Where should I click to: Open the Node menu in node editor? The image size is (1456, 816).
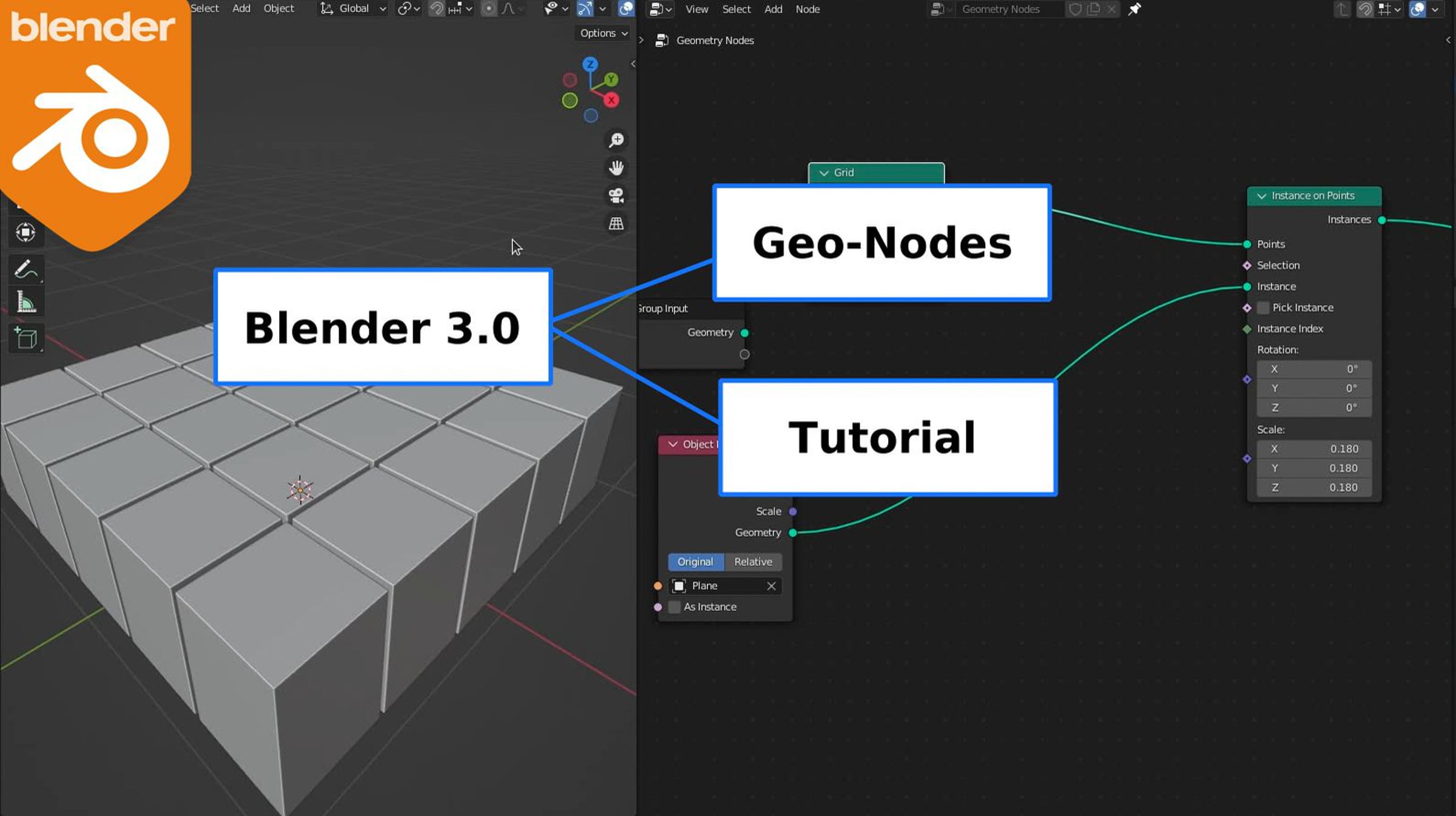807,9
